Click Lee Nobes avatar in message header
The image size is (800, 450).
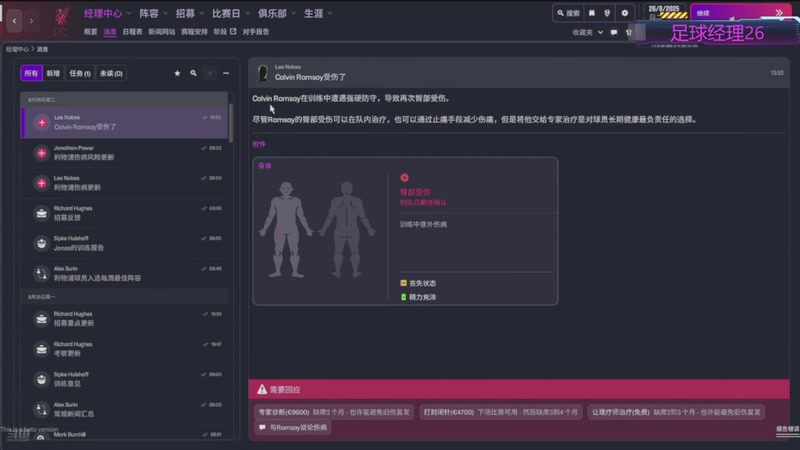click(x=263, y=73)
